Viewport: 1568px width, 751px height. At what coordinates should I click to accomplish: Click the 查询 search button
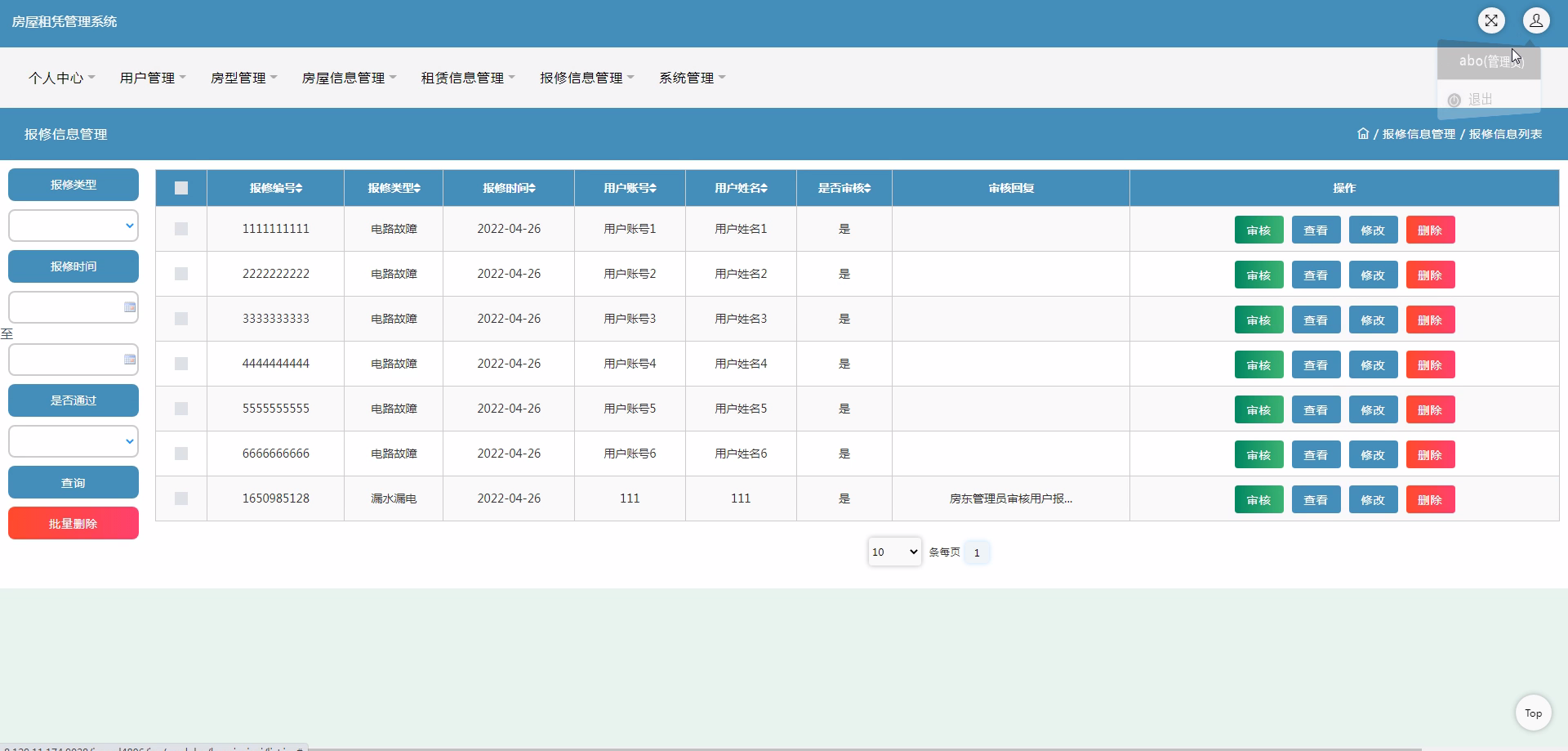(x=73, y=482)
